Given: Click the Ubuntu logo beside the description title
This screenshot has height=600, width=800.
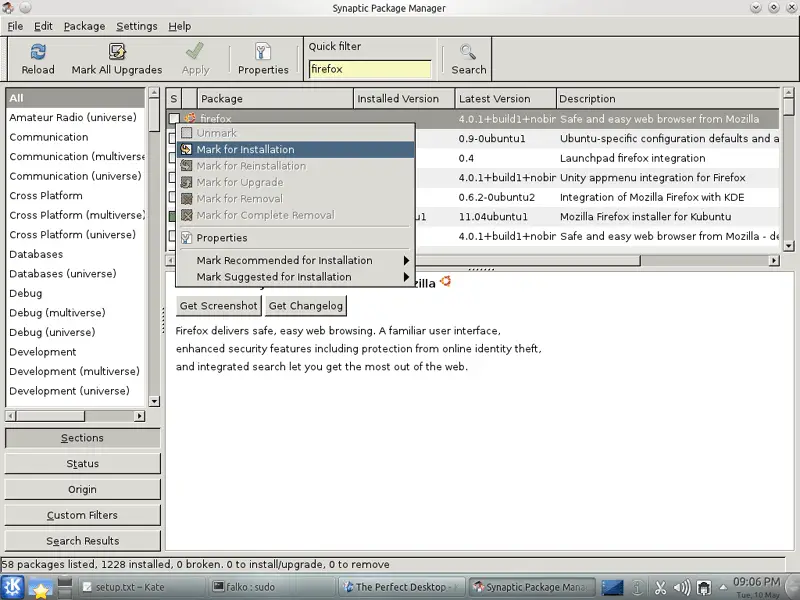Looking at the screenshot, I should tap(445, 281).
